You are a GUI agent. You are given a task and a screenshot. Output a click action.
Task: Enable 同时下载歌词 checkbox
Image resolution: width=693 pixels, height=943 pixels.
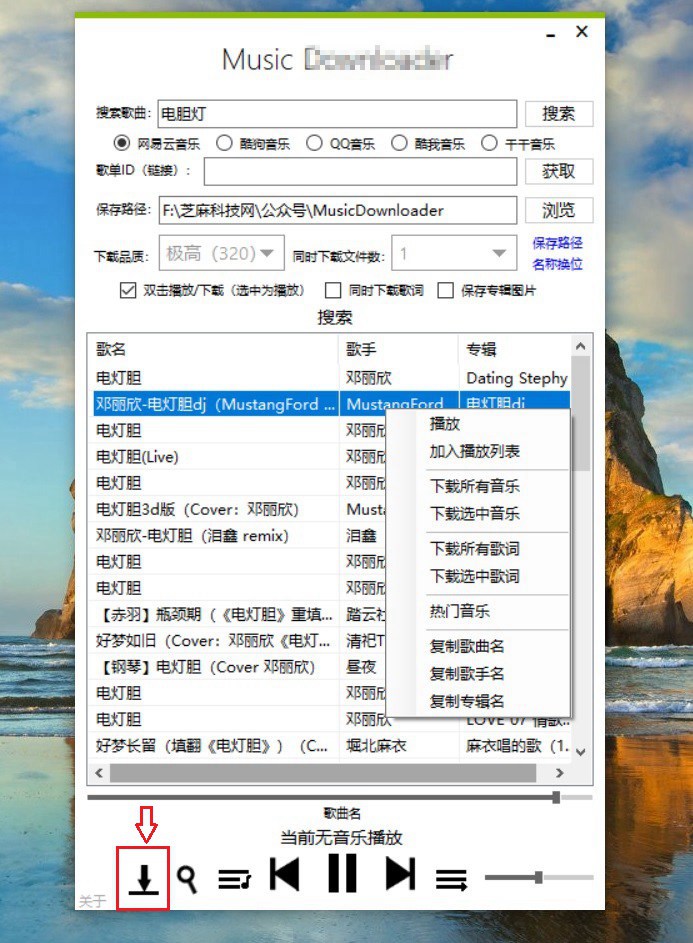(333, 290)
